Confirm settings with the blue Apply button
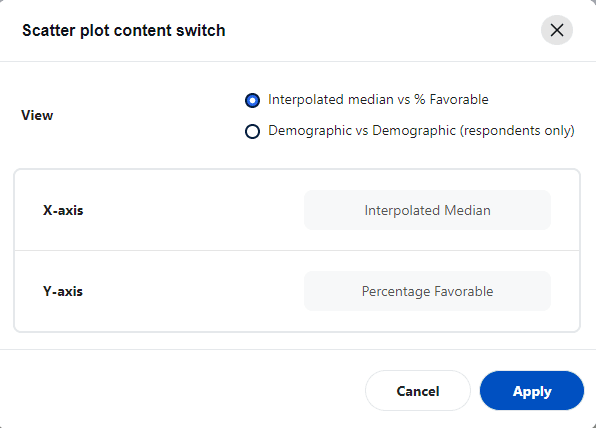 [x=532, y=391]
